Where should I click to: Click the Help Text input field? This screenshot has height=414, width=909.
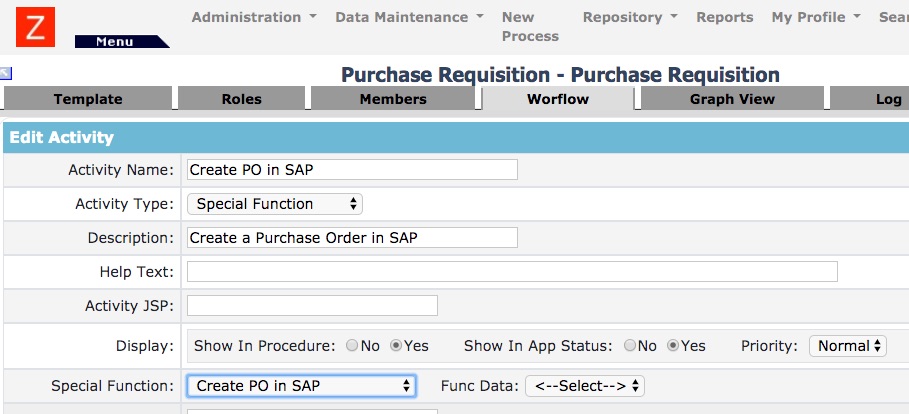(512, 272)
